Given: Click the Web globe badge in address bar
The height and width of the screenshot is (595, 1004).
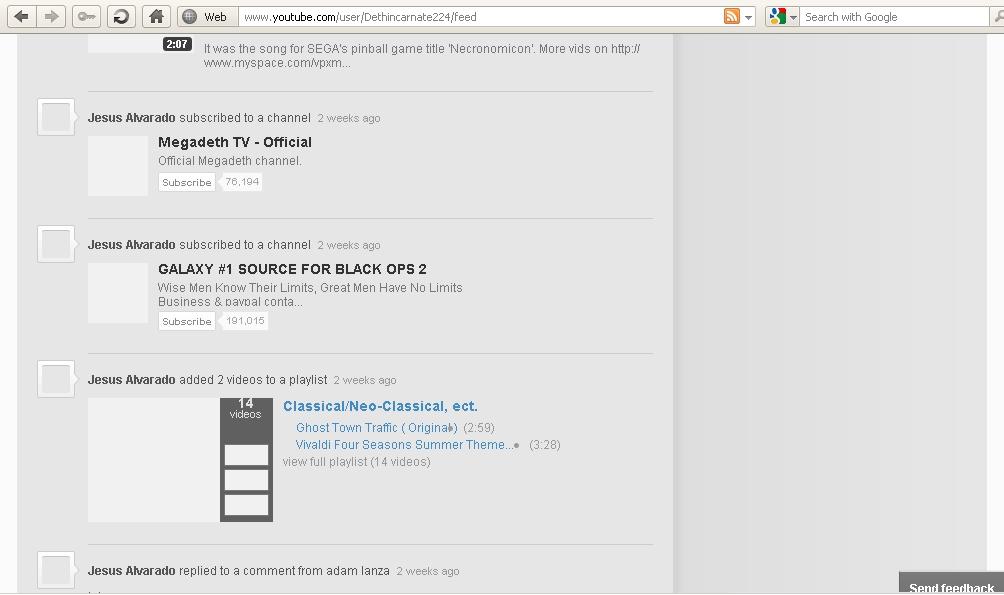Looking at the screenshot, I should pos(207,17).
